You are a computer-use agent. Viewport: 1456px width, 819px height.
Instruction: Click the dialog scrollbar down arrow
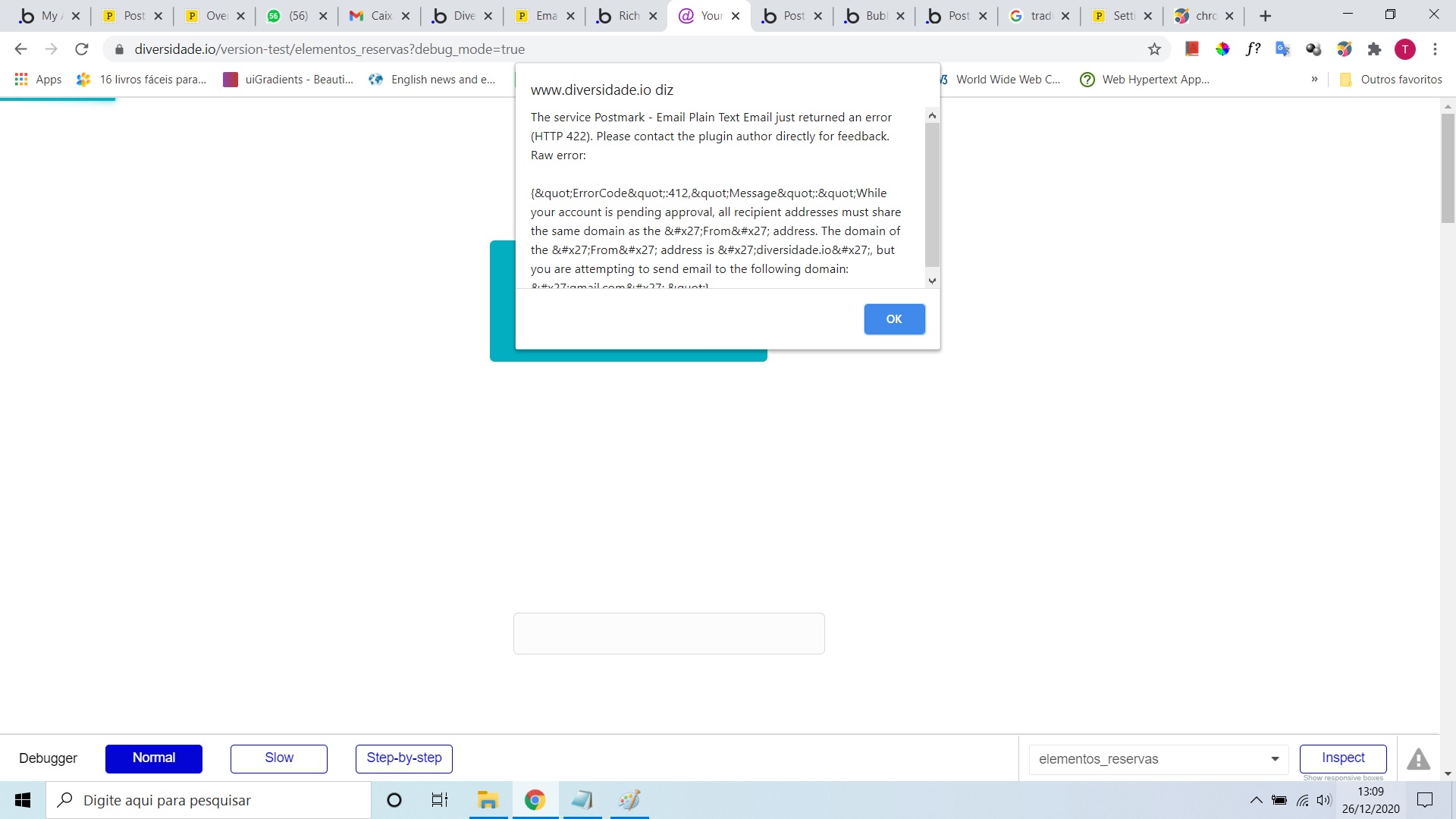pyautogui.click(x=932, y=281)
